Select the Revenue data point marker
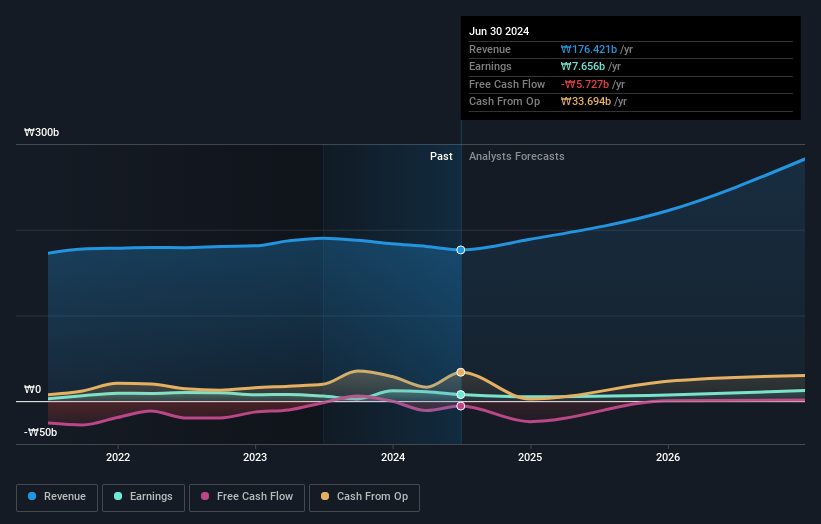This screenshot has height=524, width=821. pyautogui.click(x=461, y=250)
